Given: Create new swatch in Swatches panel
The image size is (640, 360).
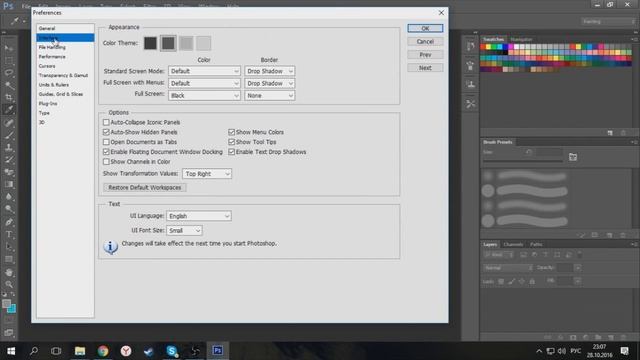Looking at the screenshot, I should tap(610, 133).
